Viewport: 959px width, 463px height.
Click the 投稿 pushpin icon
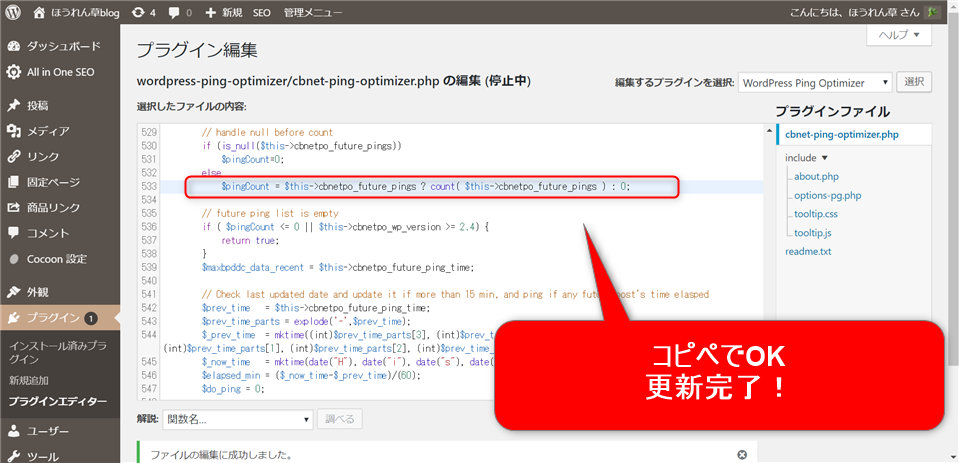[x=14, y=106]
